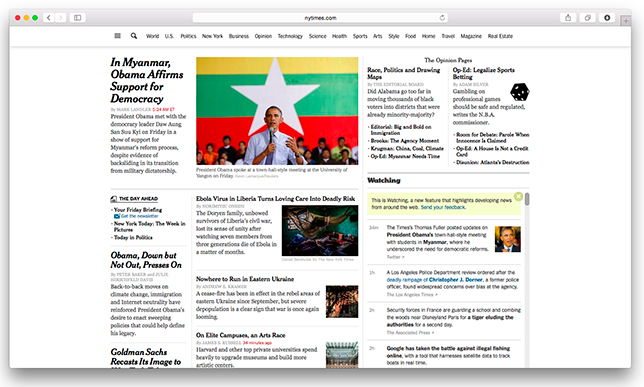Open 'Nowhere to Run in Eastern Ukraine' article
644x387 pixels.
coord(245,279)
